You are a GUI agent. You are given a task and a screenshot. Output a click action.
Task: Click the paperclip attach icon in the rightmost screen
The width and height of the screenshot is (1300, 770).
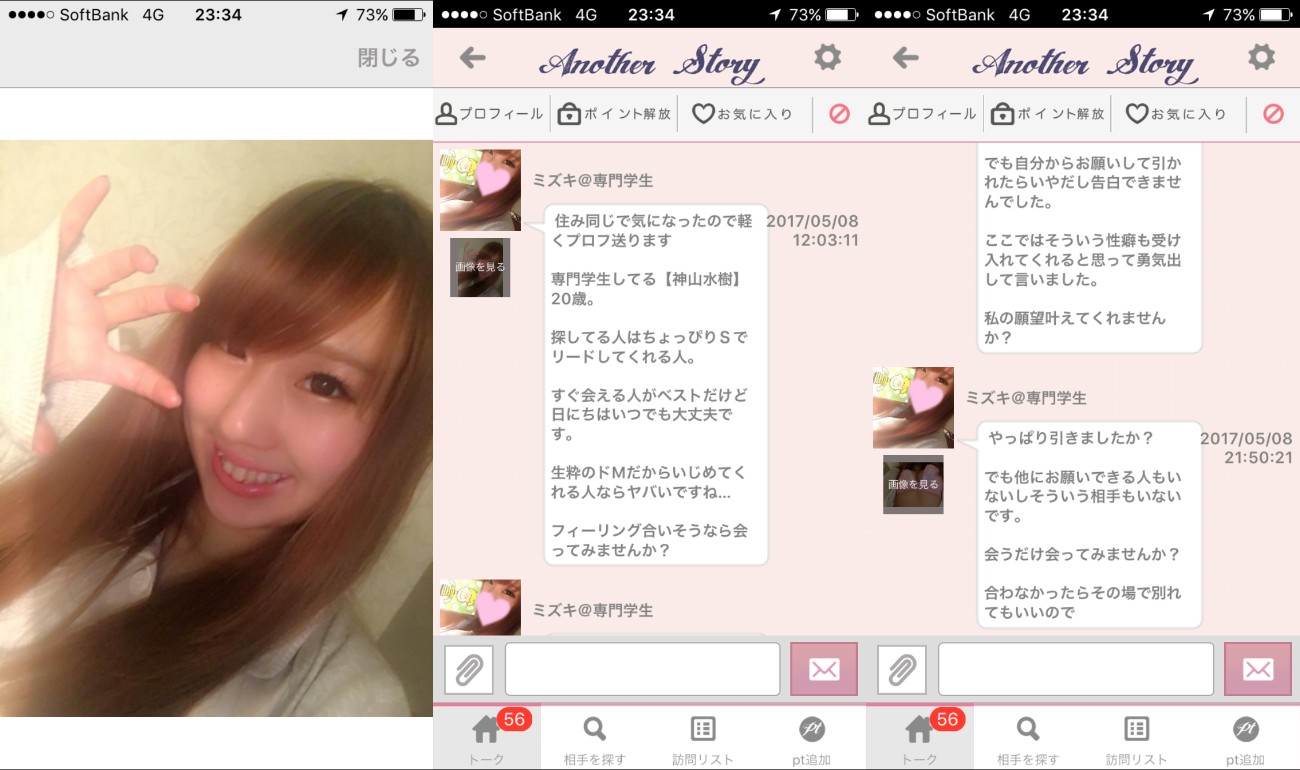[x=902, y=669]
